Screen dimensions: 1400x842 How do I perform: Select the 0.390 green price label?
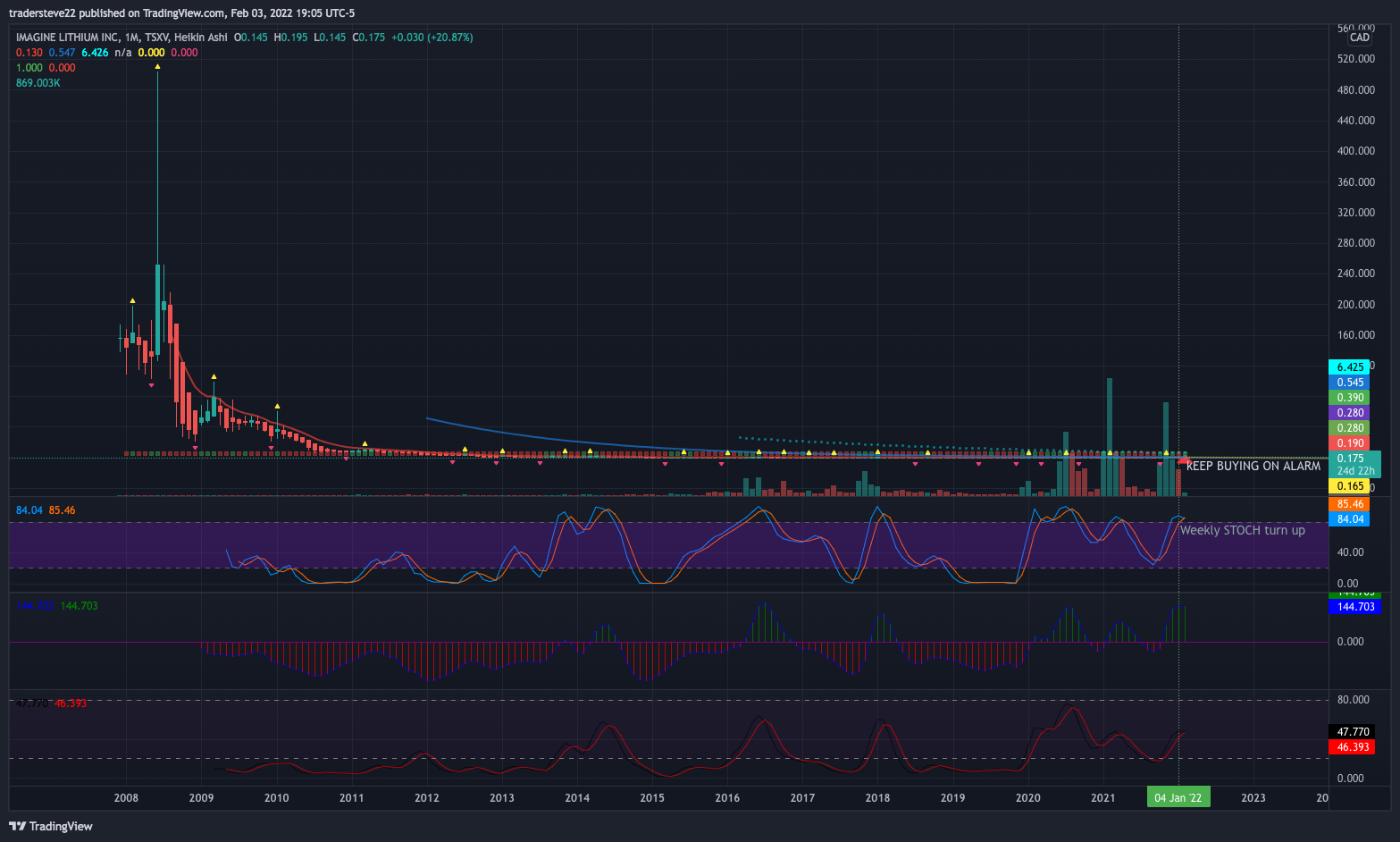pyautogui.click(x=1349, y=397)
